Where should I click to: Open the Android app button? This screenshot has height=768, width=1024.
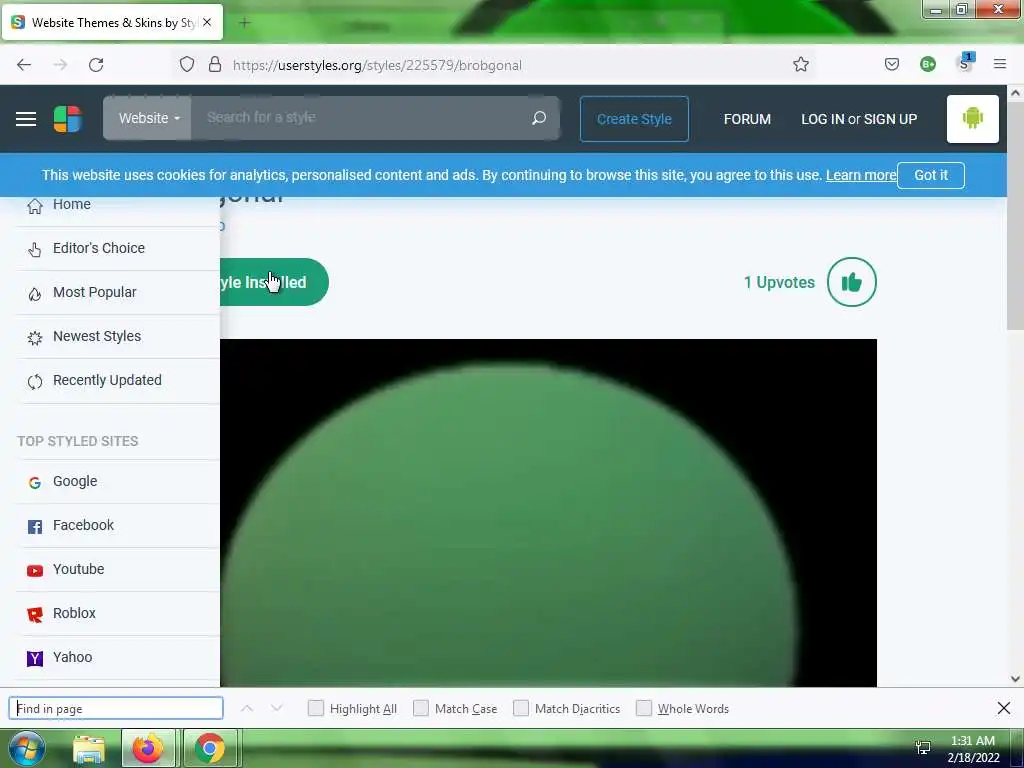click(972, 119)
